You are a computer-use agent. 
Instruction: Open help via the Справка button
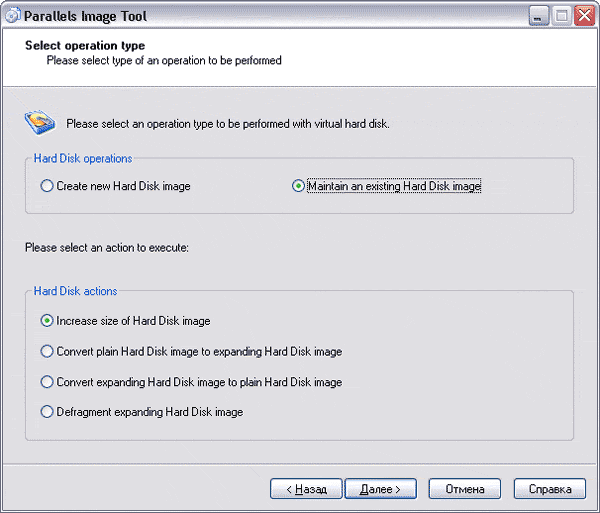click(x=549, y=489)
